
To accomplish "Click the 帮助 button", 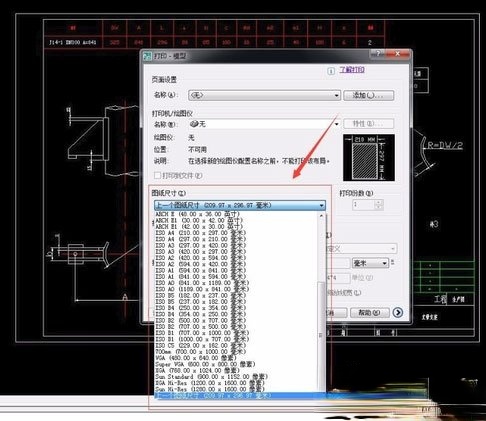I will point(369,313).
